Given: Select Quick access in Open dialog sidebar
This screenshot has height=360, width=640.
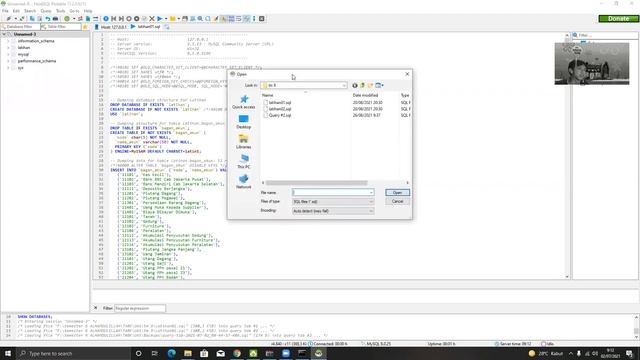Looking at the screenshot, I should (244, 102).
